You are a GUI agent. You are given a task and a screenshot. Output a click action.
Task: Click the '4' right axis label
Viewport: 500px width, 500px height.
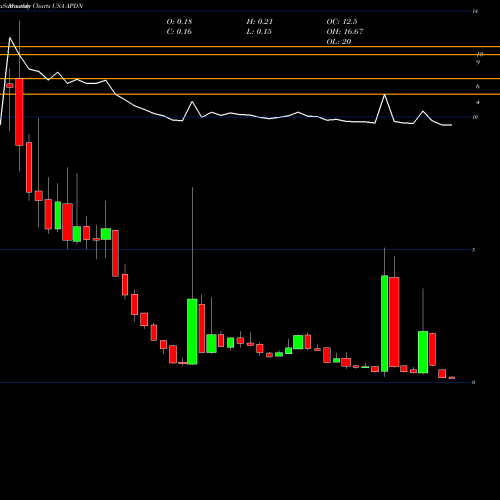coord(478,102)
